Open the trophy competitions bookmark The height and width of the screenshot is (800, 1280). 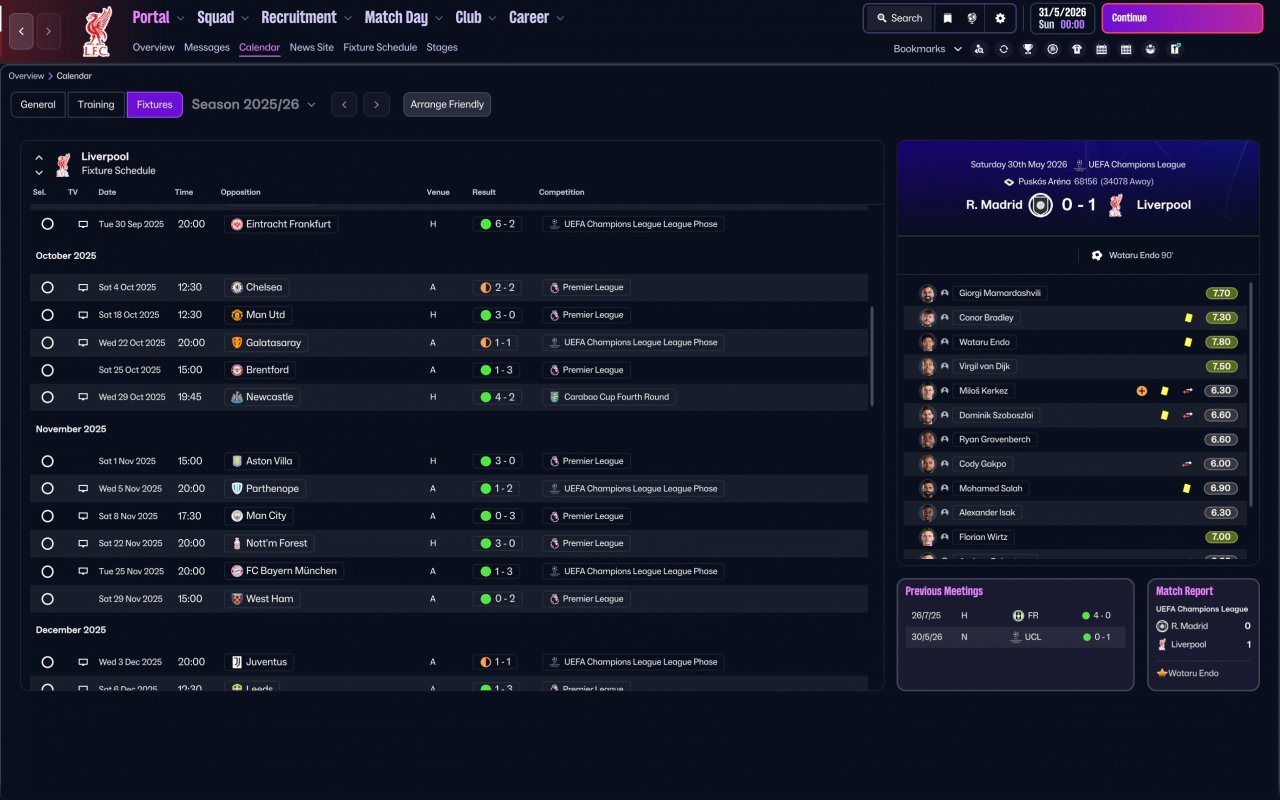tap(1028, 49)
